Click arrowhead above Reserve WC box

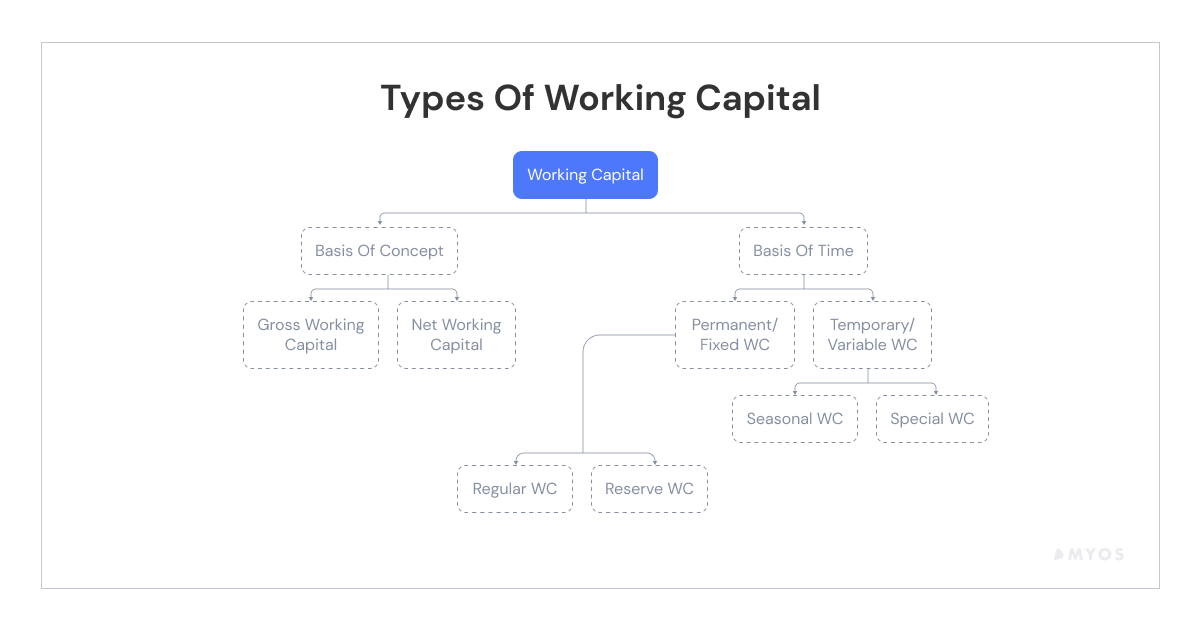point(655,461)
